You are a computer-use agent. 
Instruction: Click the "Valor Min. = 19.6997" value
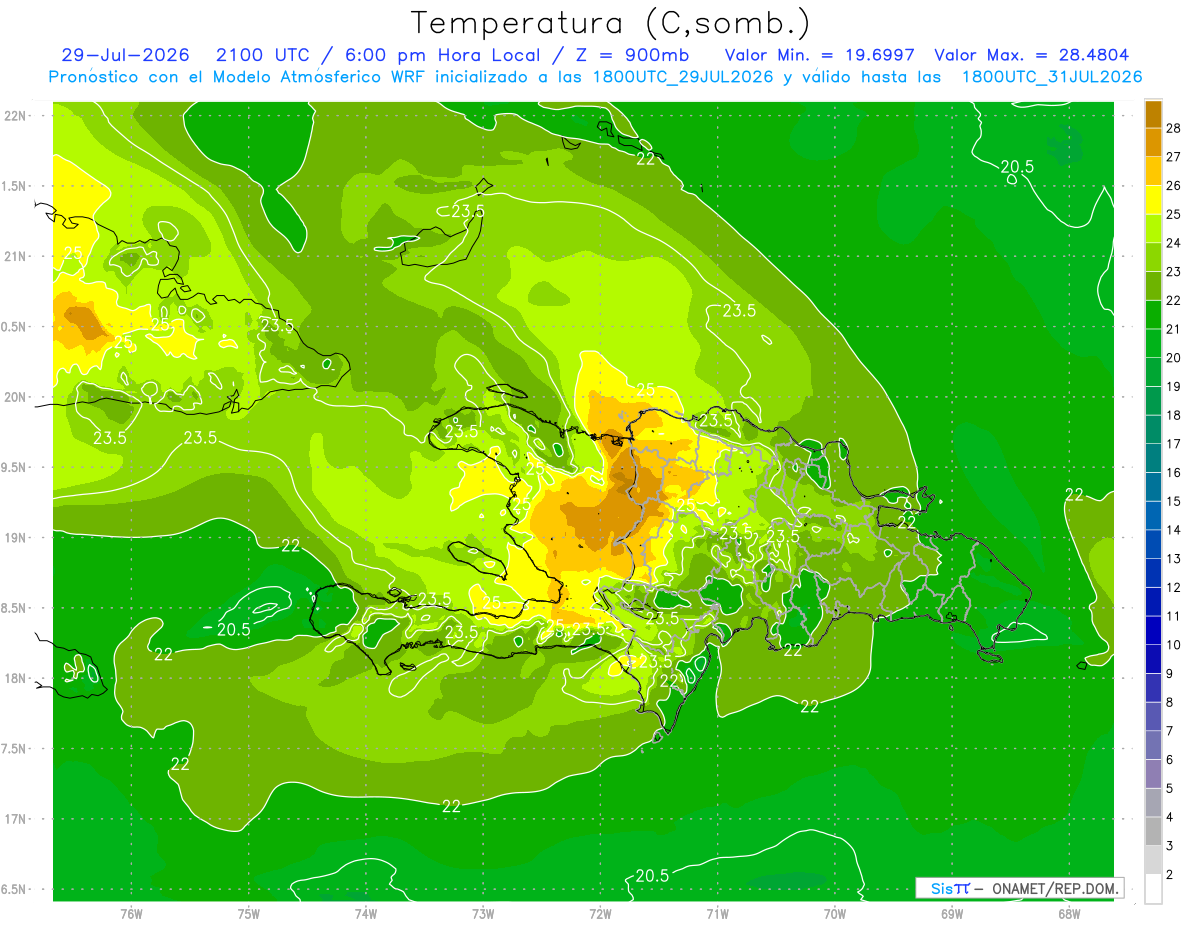pyautogui.click(x=819, y=55)
